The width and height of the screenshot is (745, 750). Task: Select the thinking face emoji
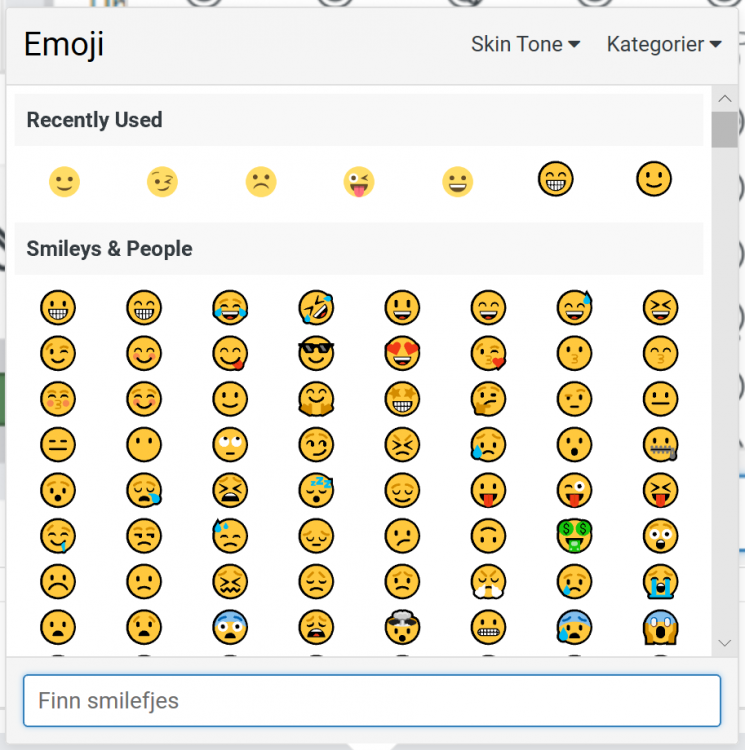pyautogui.click(x=488, y=399)
